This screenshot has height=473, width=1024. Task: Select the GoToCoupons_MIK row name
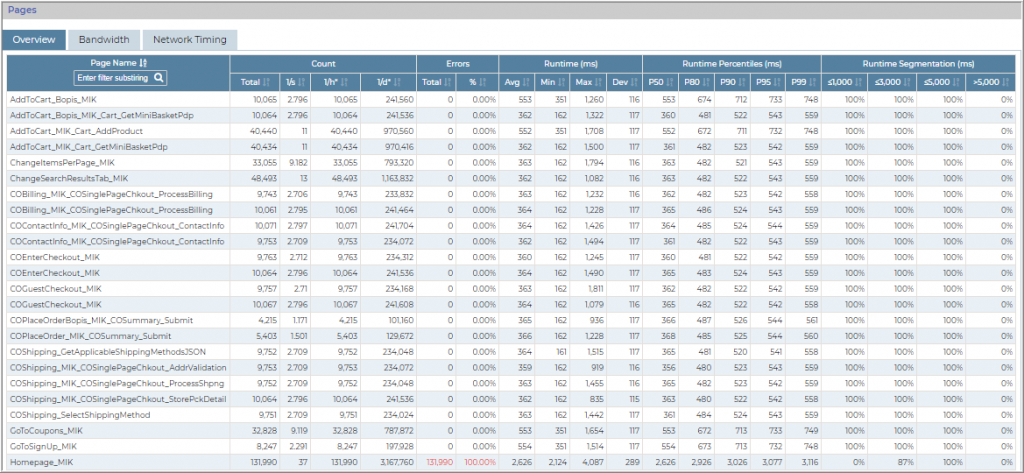click(46, 431)
